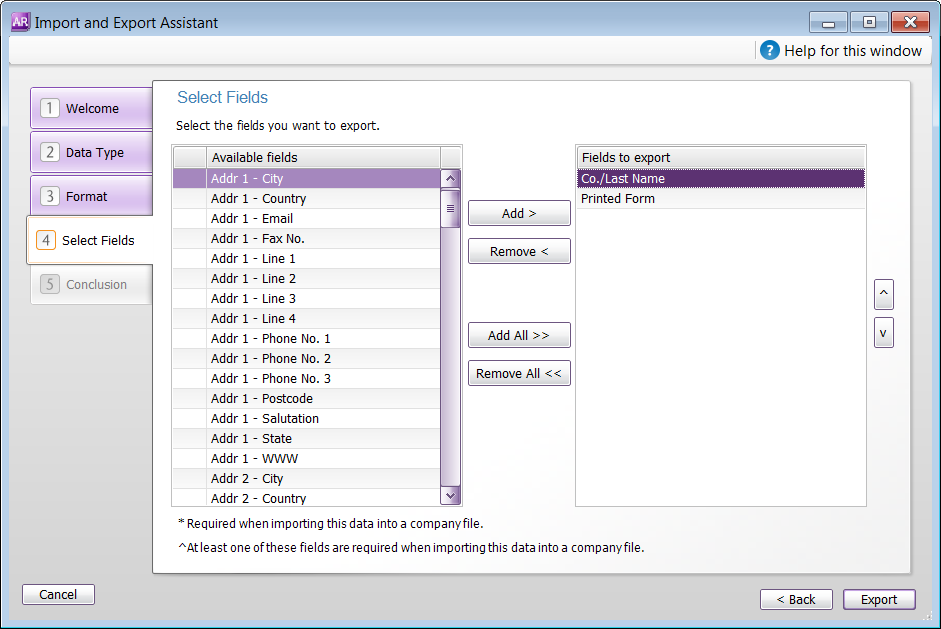Image resolution: width=941 pixels, height=629 pixels.
Task: Click the help question mark icon
Action: (769, 50)
